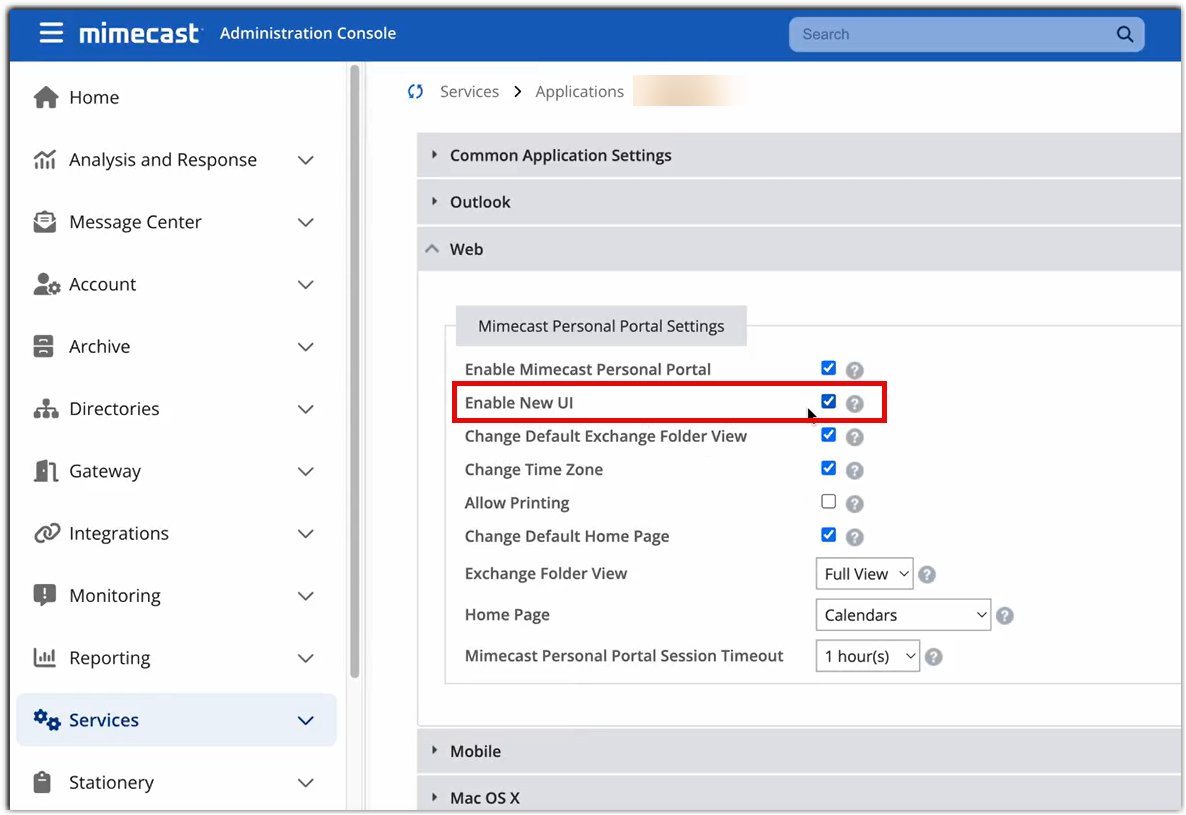Screen dimensions: 1186x815
Task: Click help icon beside Allow Printing
Action: (854, 504)
